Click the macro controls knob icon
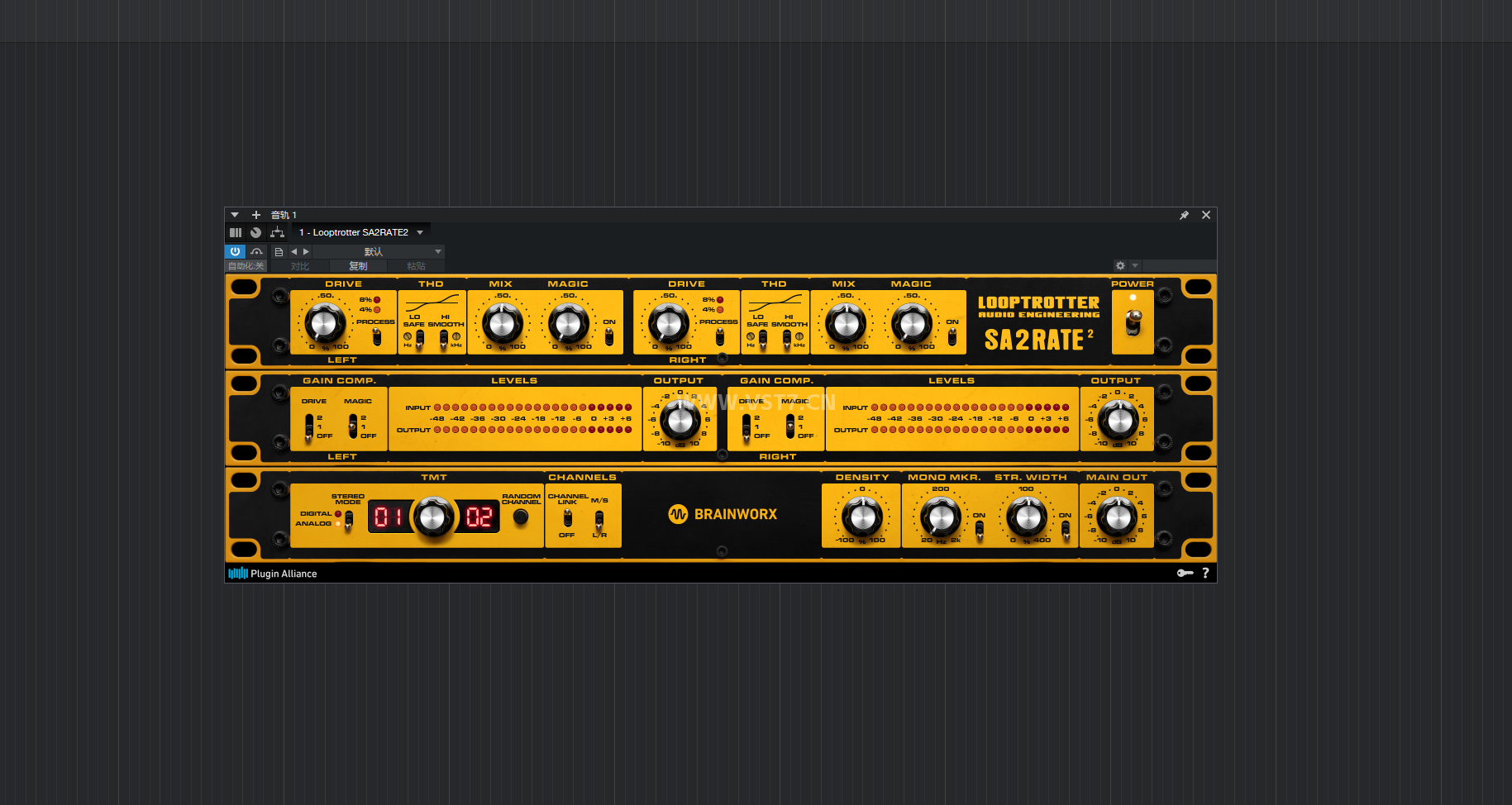1512x805 pixels. (x=255, y=232)
